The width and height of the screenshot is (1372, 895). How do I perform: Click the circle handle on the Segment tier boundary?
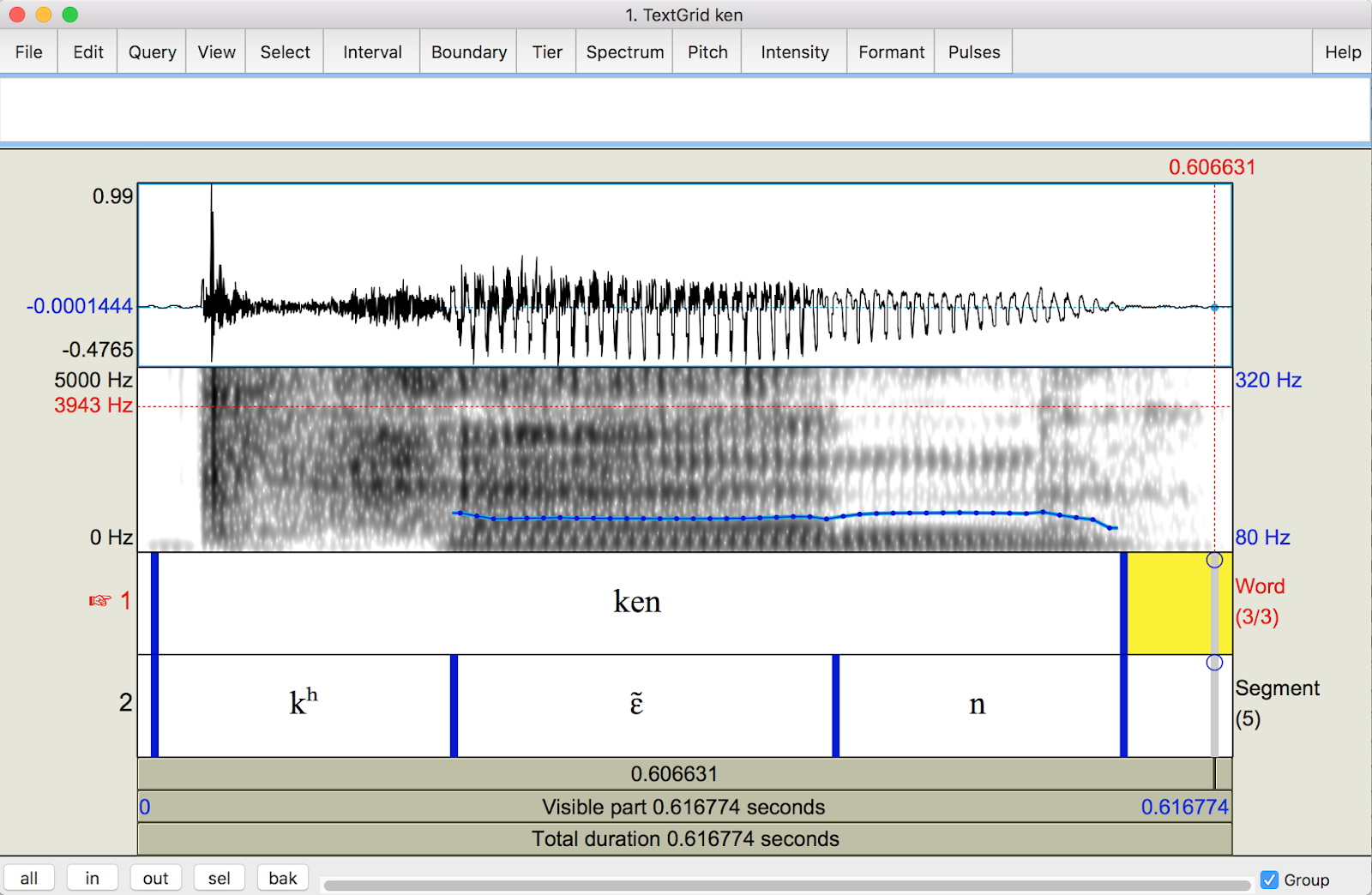point(1214,662)
